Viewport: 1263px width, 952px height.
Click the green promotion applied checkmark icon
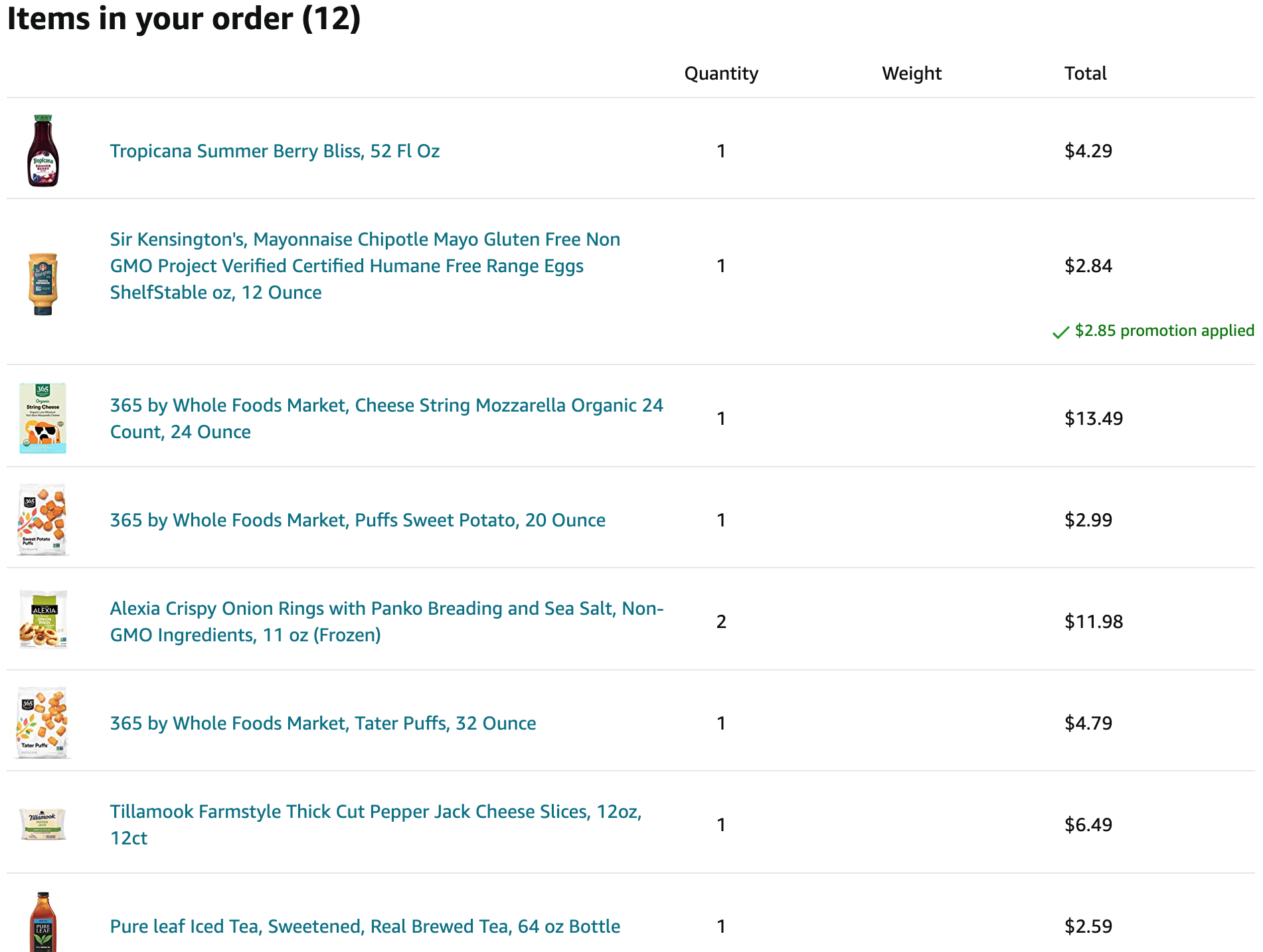1060,332
